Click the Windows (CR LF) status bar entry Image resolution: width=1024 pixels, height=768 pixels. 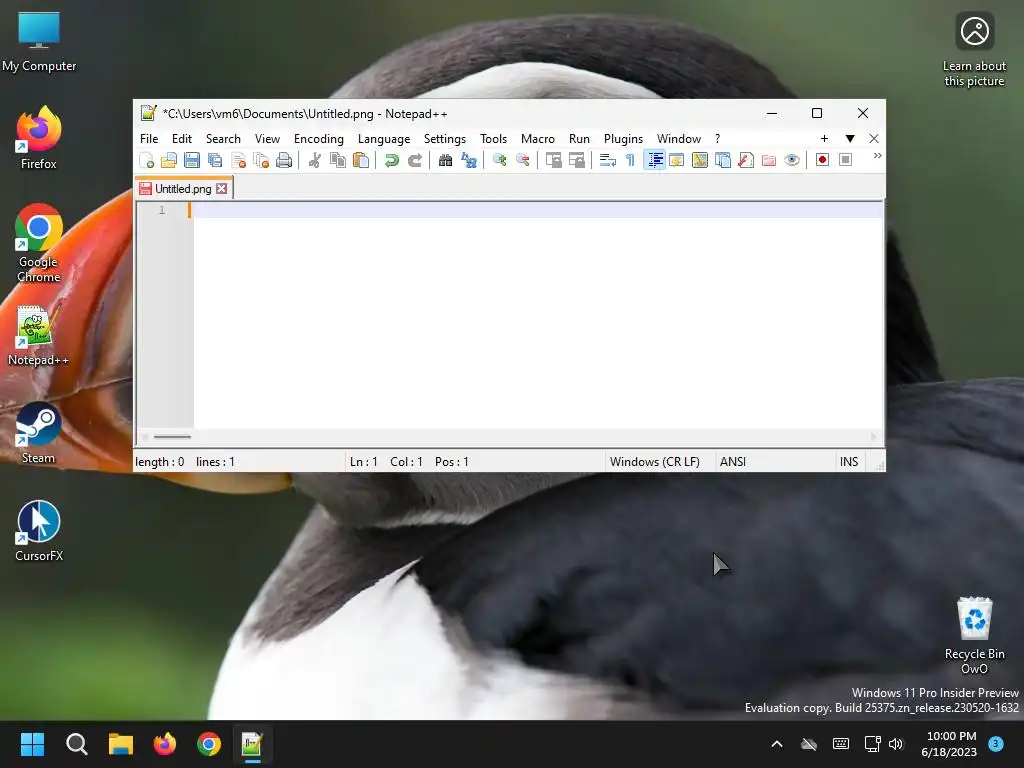(654, 462)
